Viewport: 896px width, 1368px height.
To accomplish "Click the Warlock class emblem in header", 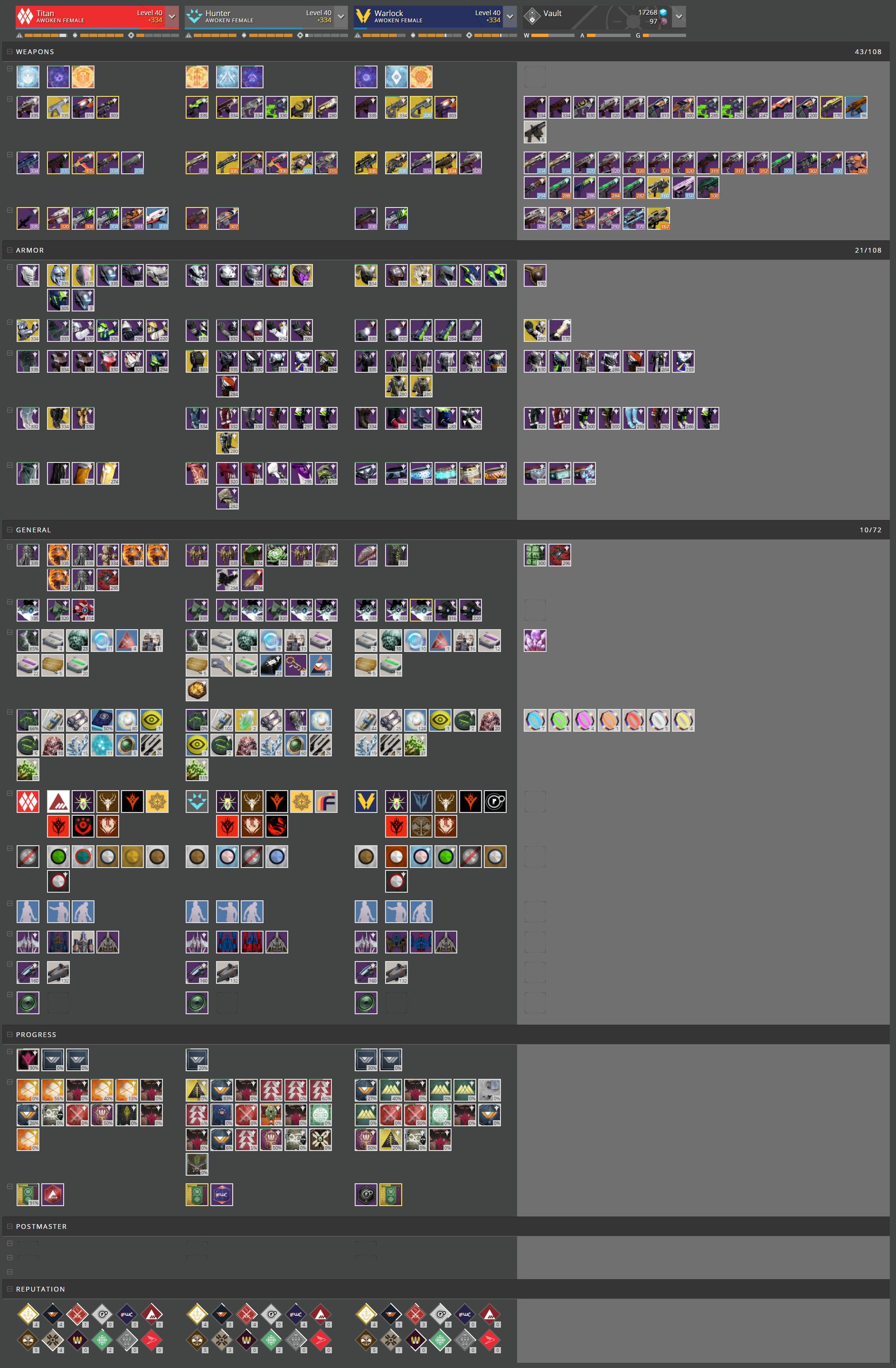I will 363,16.
